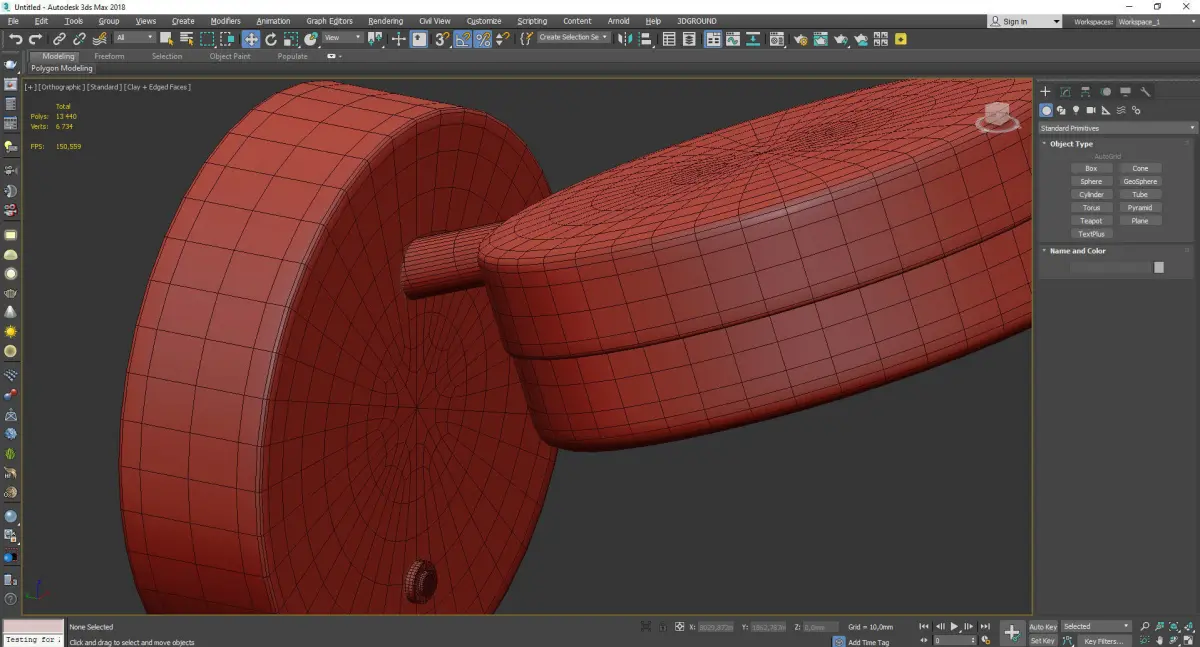Play the animation
This screenshot has height=647, width=1200.
click(955, 626)
